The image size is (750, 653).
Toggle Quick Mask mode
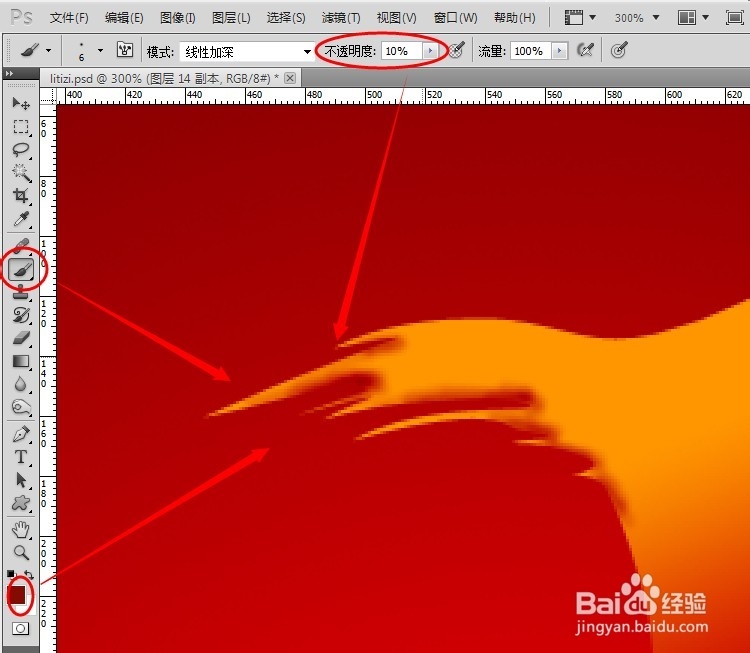(x=20, y=628)
